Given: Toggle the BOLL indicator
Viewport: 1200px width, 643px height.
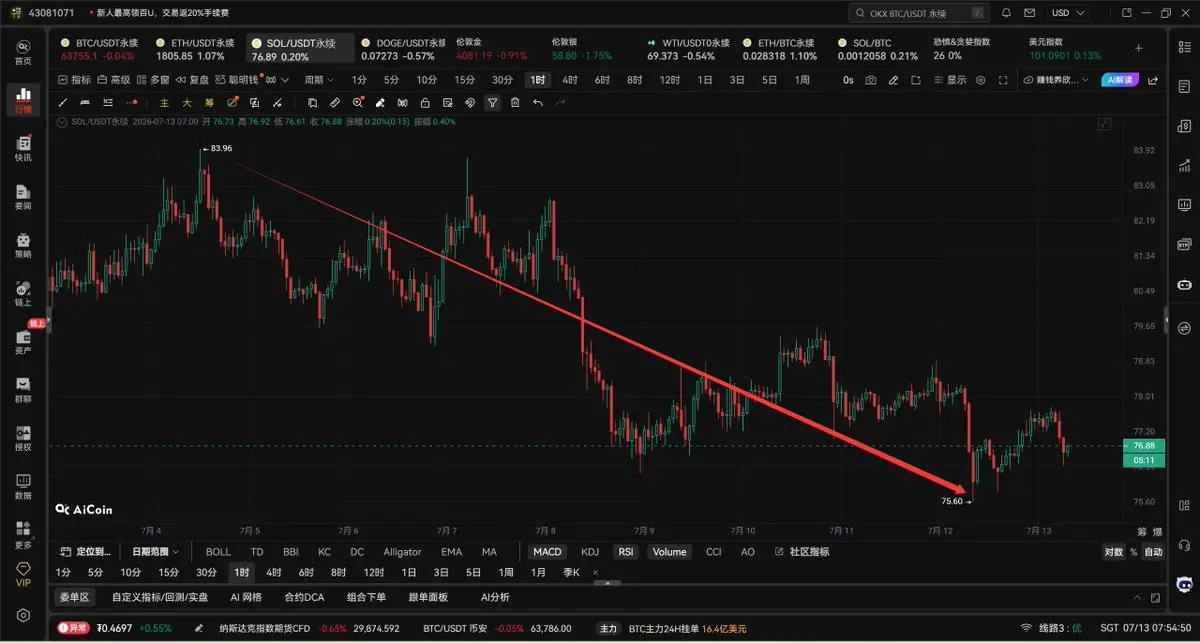Looking at the screenshot, I should click(x=218, y=551).
